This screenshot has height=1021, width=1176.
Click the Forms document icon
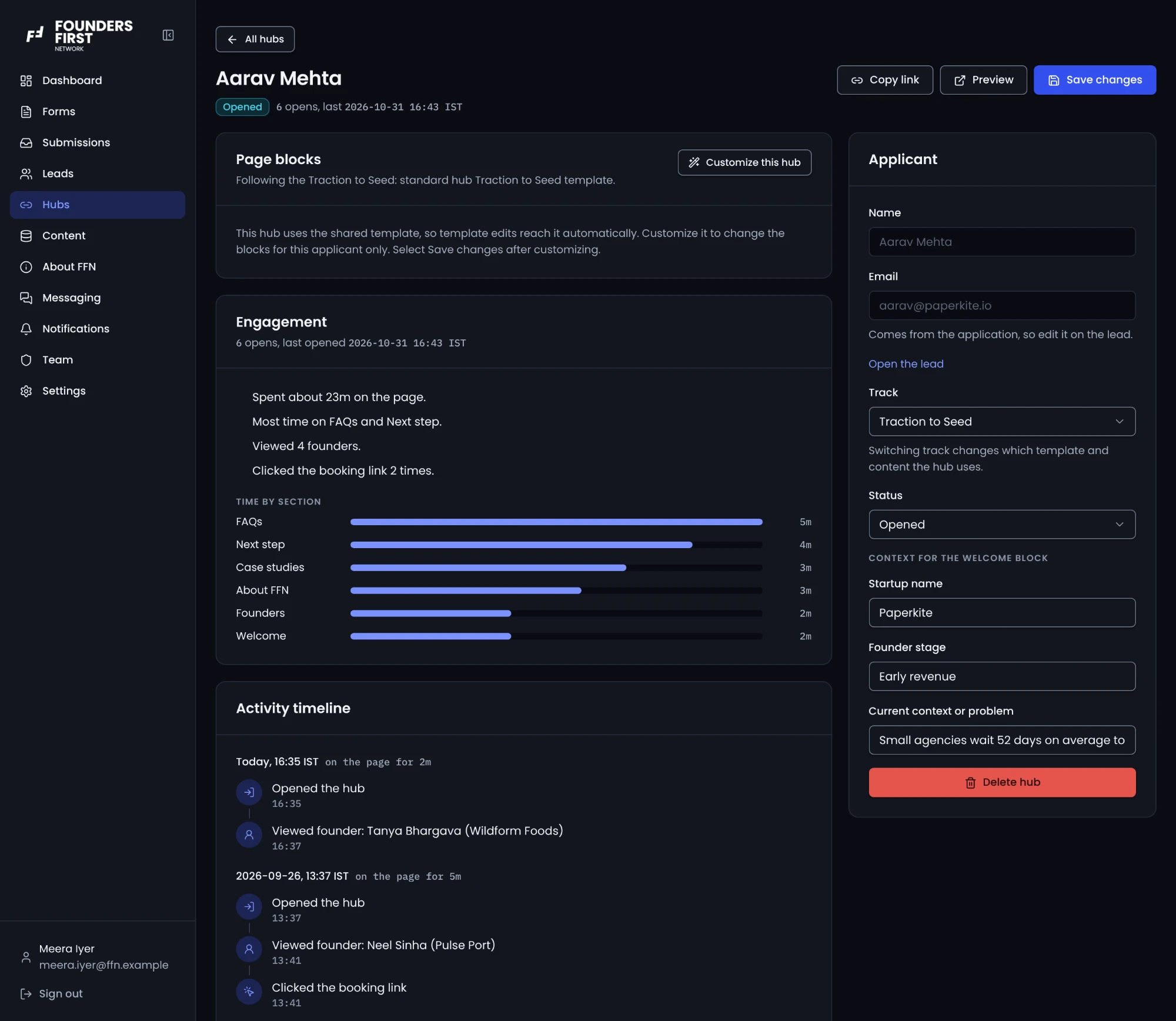26,112
